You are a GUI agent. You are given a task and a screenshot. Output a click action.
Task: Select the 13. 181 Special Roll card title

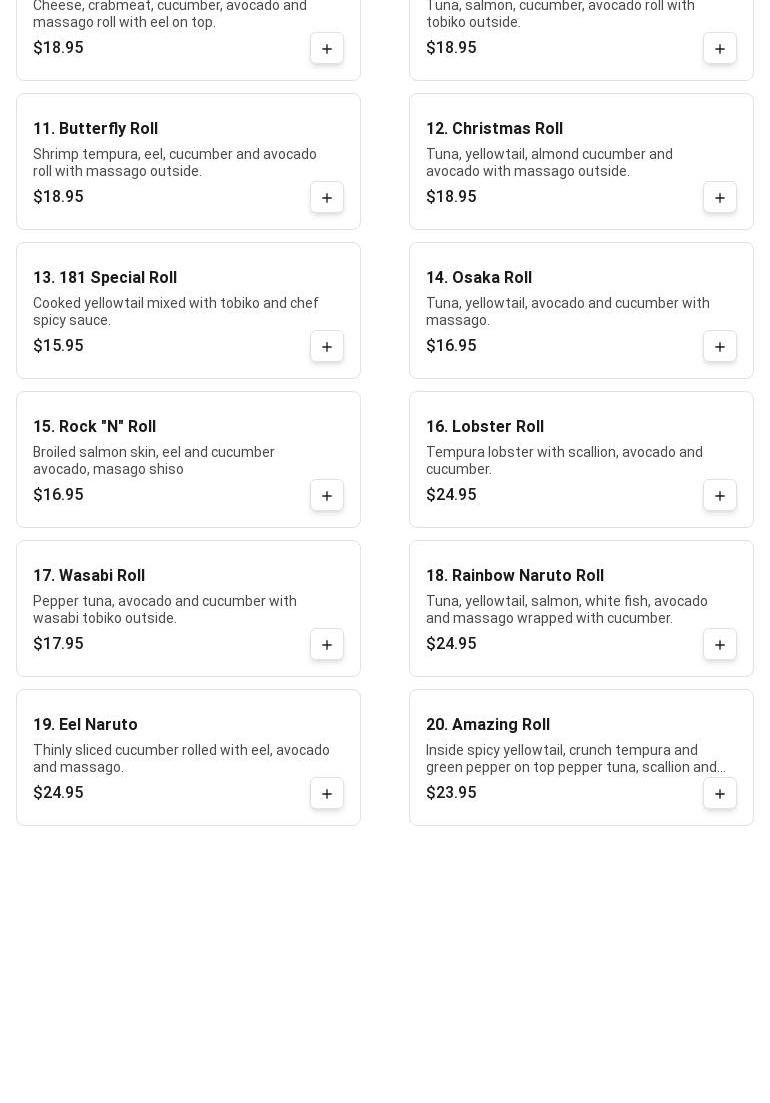[x=105, y=278]
